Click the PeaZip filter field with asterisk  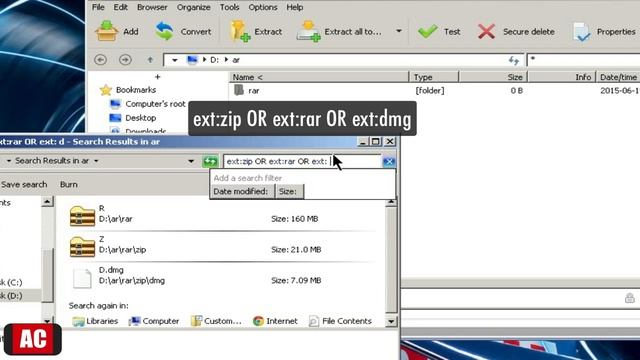click(x=583, y=60)
